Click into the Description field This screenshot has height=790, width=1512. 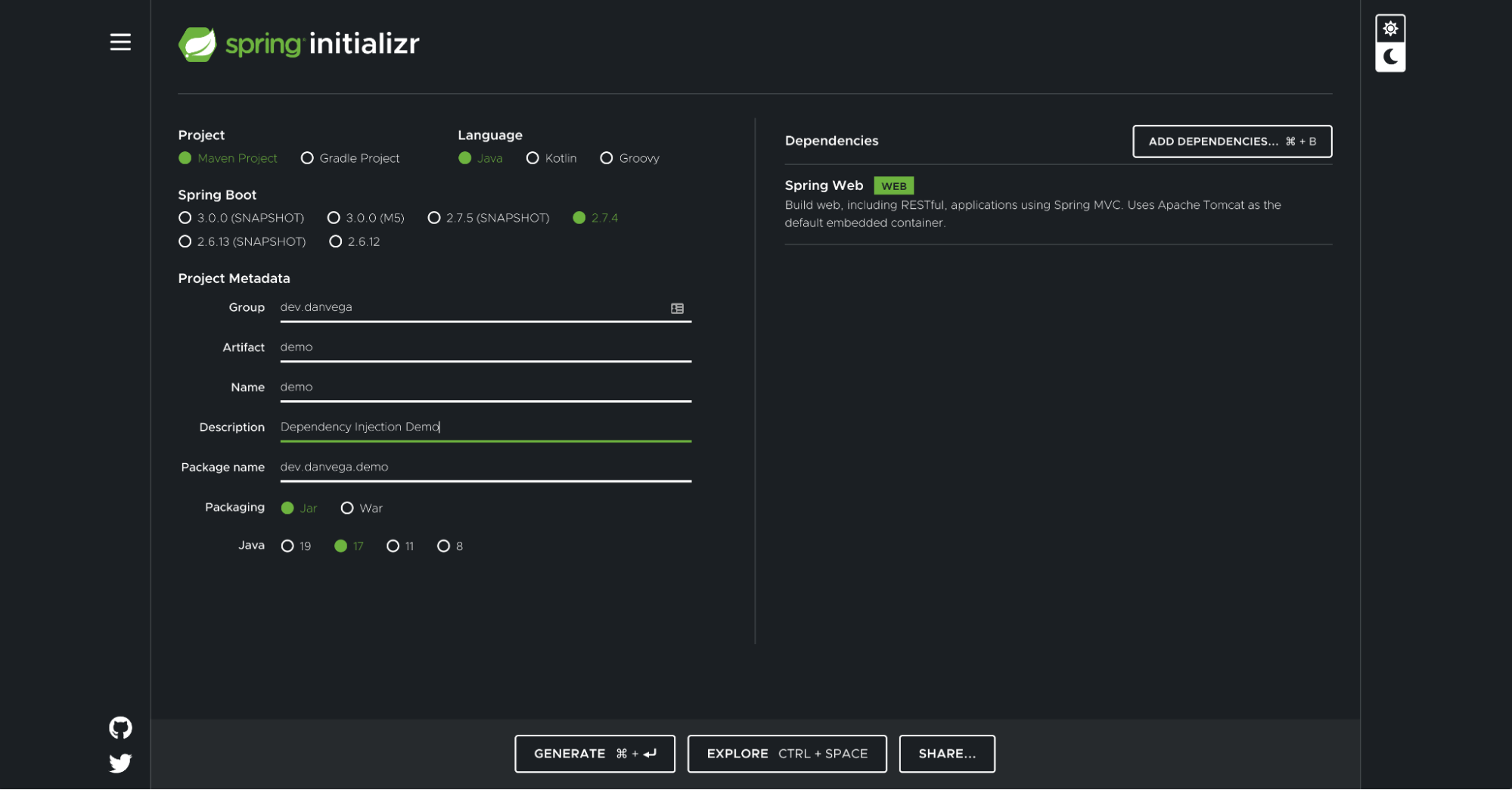(x=486, y=428)
